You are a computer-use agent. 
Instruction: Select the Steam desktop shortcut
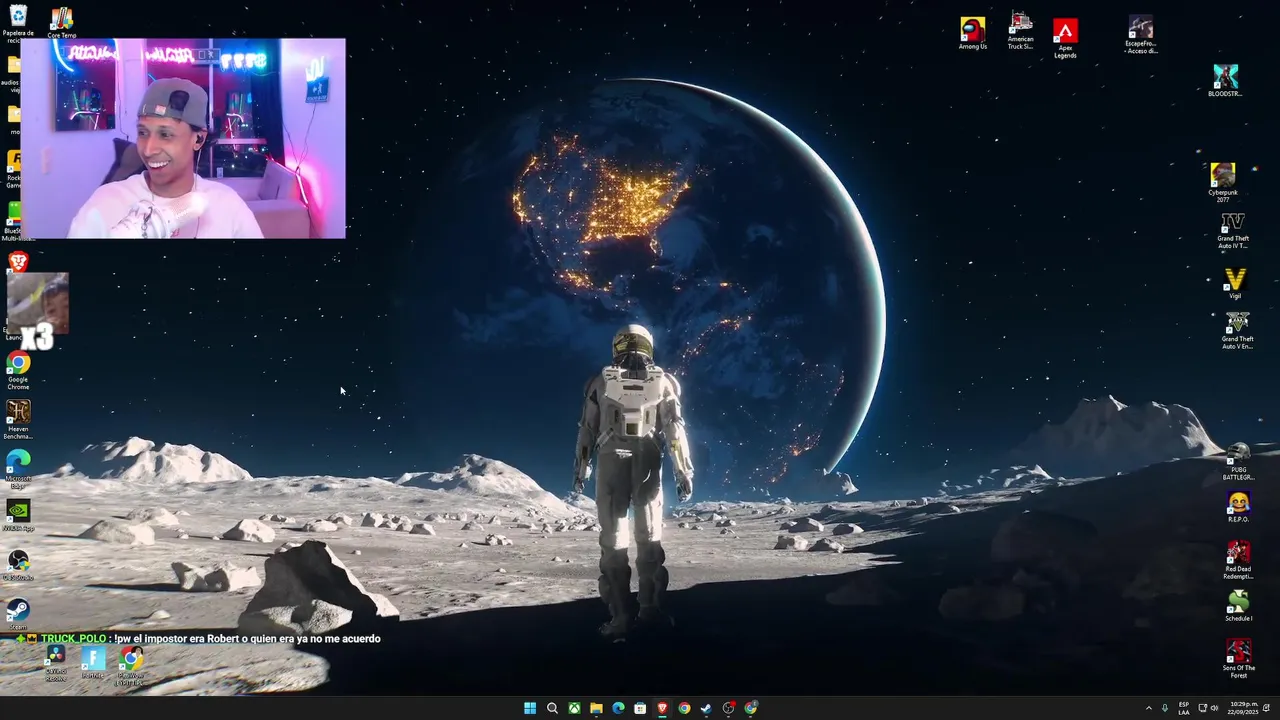point(18,614)
